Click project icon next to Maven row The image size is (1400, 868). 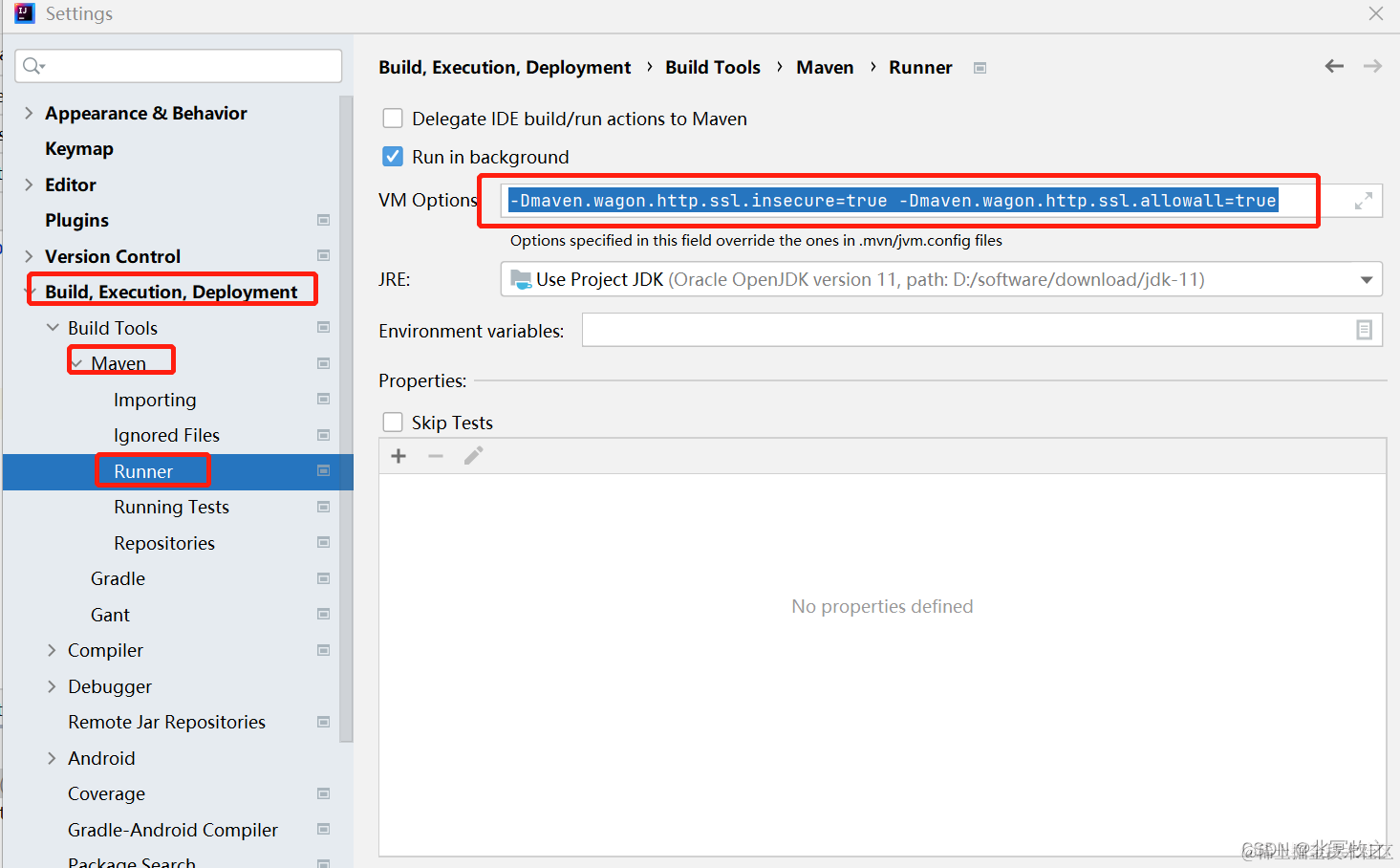[x=323, y=363]
